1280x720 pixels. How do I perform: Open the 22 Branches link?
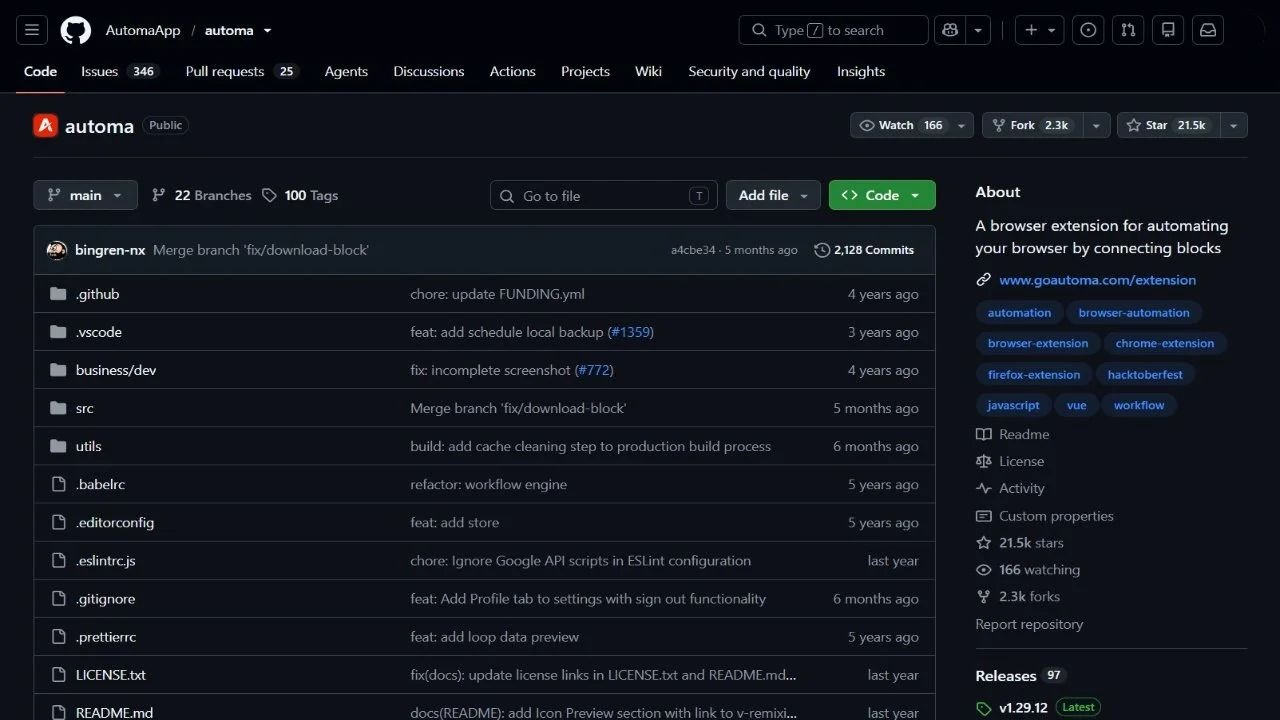point(201,195)
